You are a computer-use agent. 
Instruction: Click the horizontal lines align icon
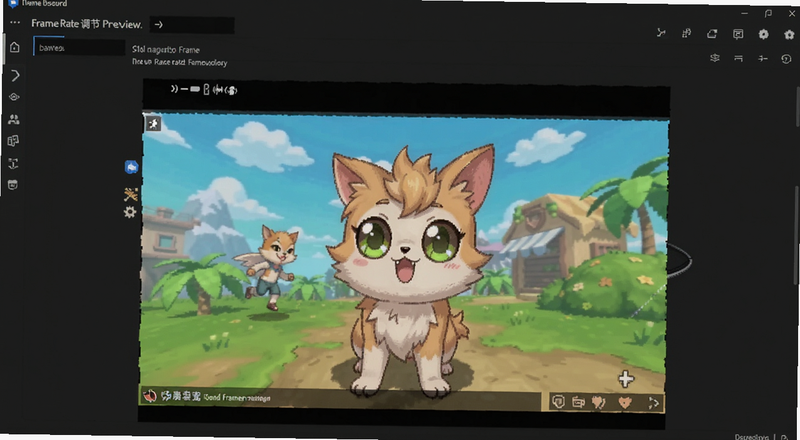(x=738, y=58)
